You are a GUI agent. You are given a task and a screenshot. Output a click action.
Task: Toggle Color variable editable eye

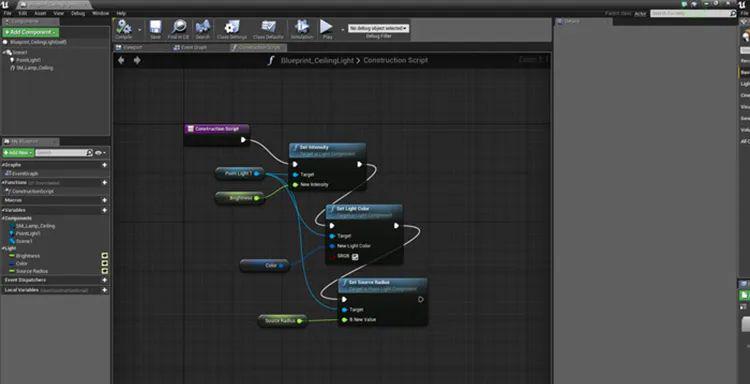click(x=105, y=263)
